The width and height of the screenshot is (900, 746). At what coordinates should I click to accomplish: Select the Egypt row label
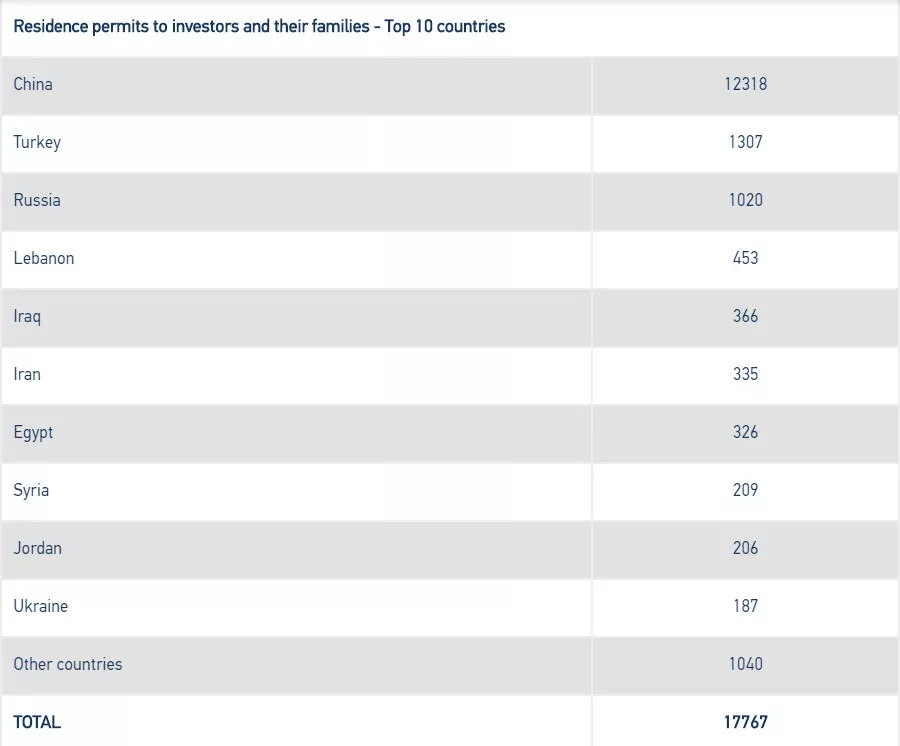33,432
